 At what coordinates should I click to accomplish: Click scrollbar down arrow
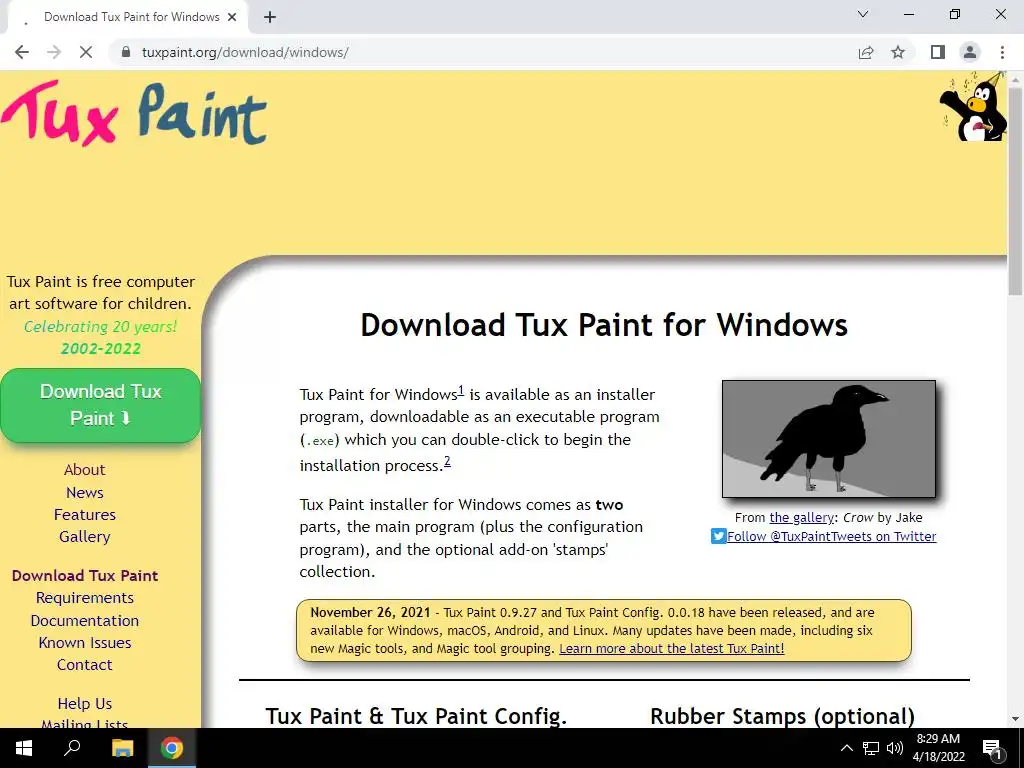[1015, 719]
